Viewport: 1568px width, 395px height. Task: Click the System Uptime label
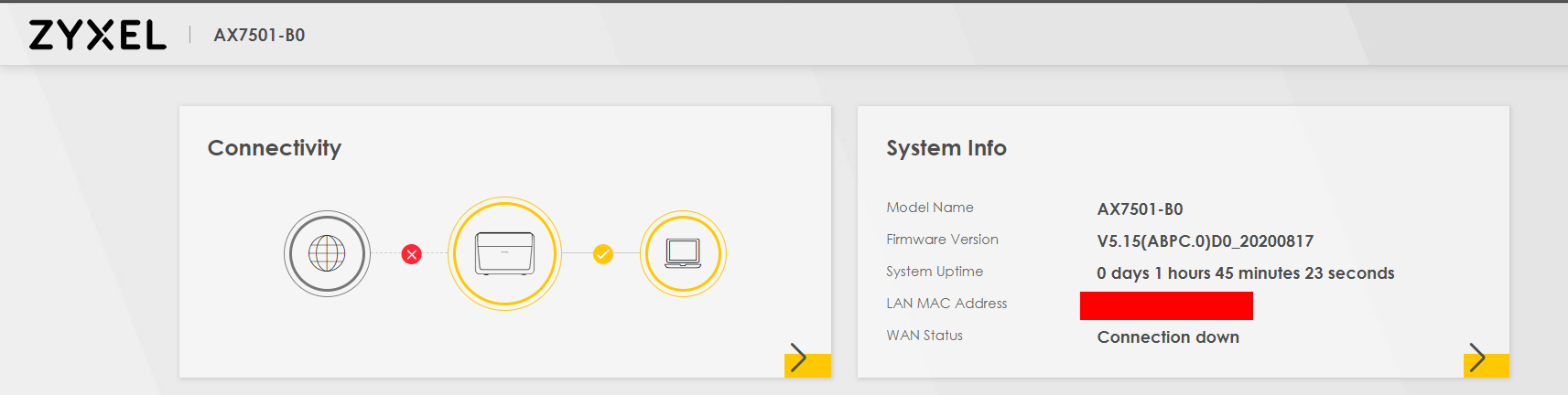934,272
